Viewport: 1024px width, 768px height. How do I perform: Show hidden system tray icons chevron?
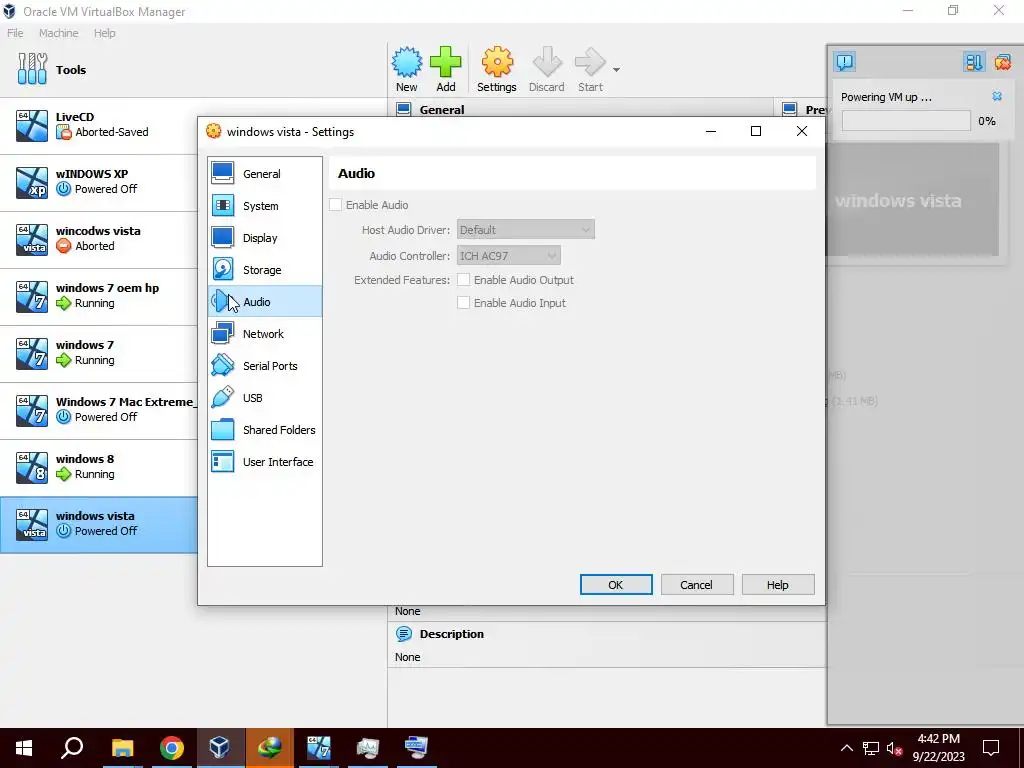(846, 748)
